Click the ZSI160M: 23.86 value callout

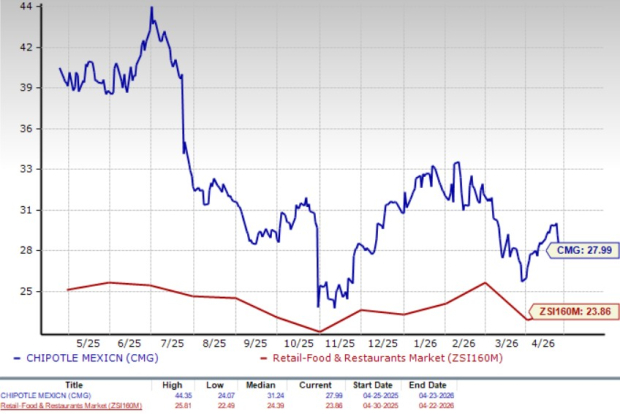pos(585,310)
